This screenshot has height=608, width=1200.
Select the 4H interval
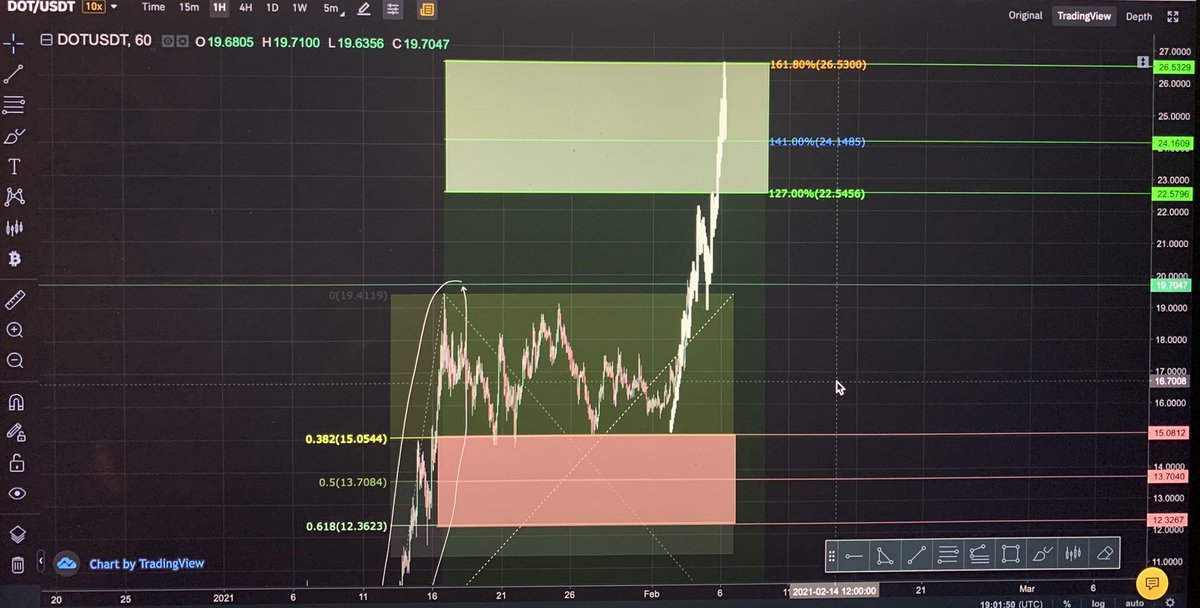[245, 8]
